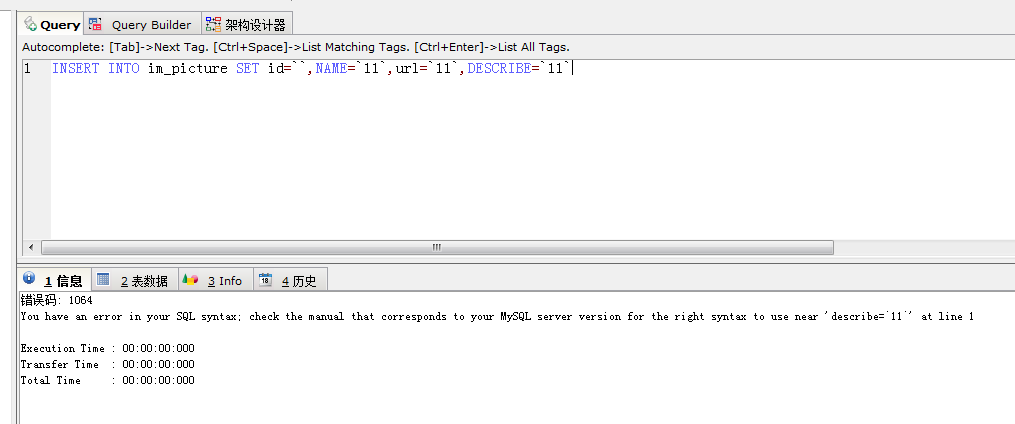Show the 1 信息 messages tab
The image size is (1015, 424).
pyautogui.click(x=63, y=281)
